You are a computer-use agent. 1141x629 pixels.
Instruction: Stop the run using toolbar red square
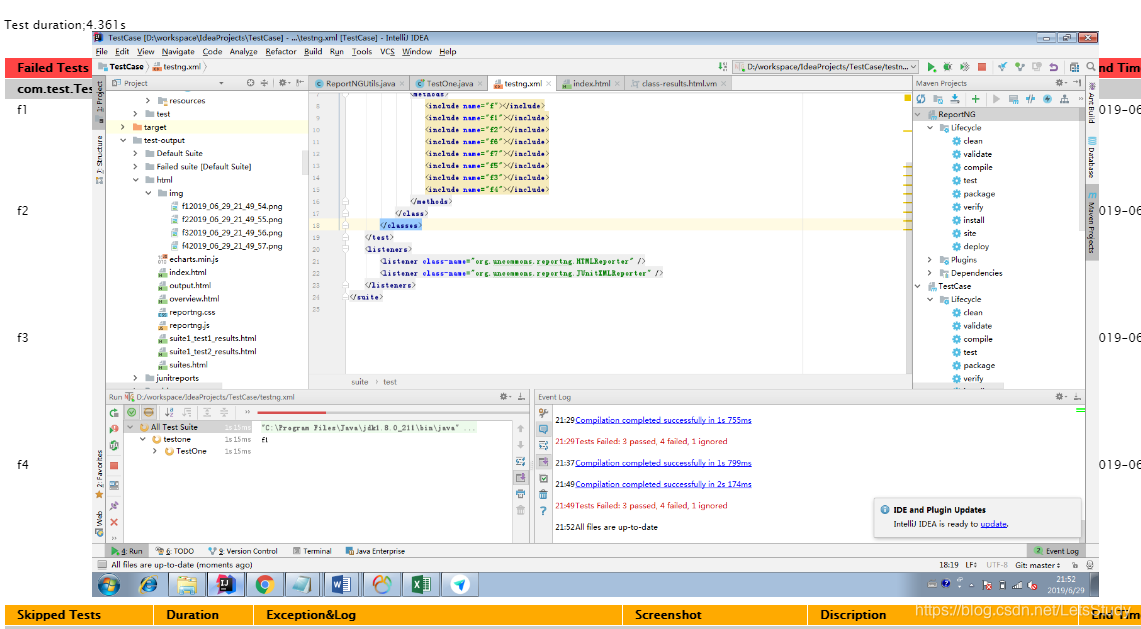coord(982,67)
